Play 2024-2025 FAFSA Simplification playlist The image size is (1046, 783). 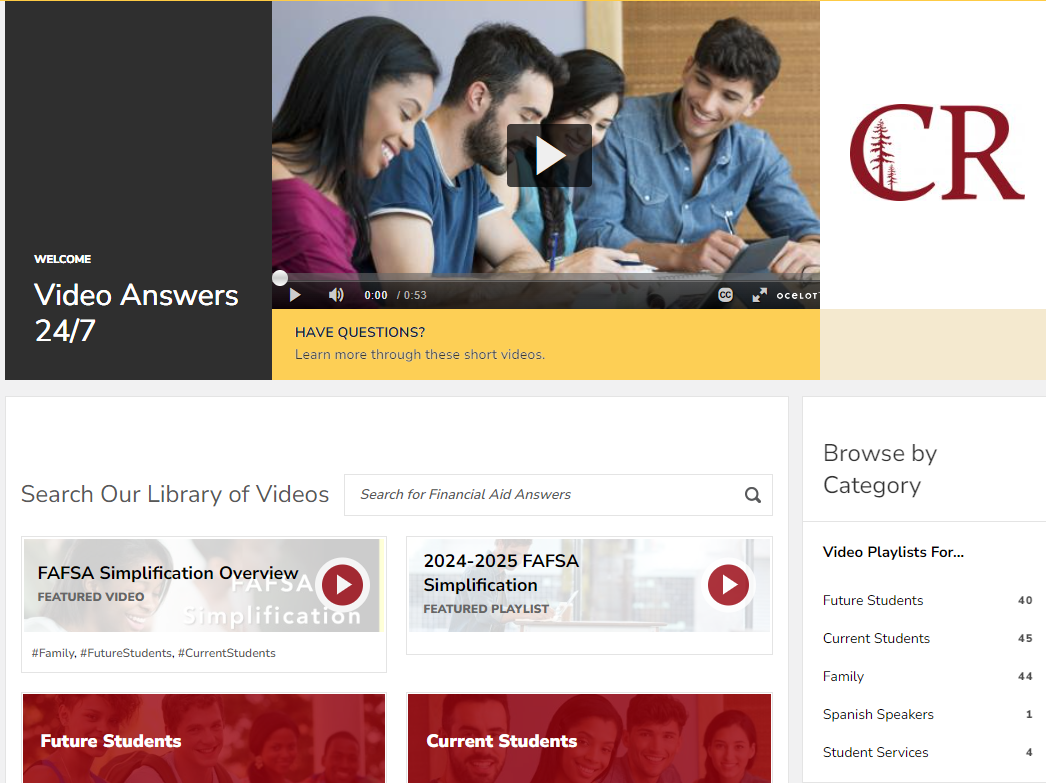(728, 585)
